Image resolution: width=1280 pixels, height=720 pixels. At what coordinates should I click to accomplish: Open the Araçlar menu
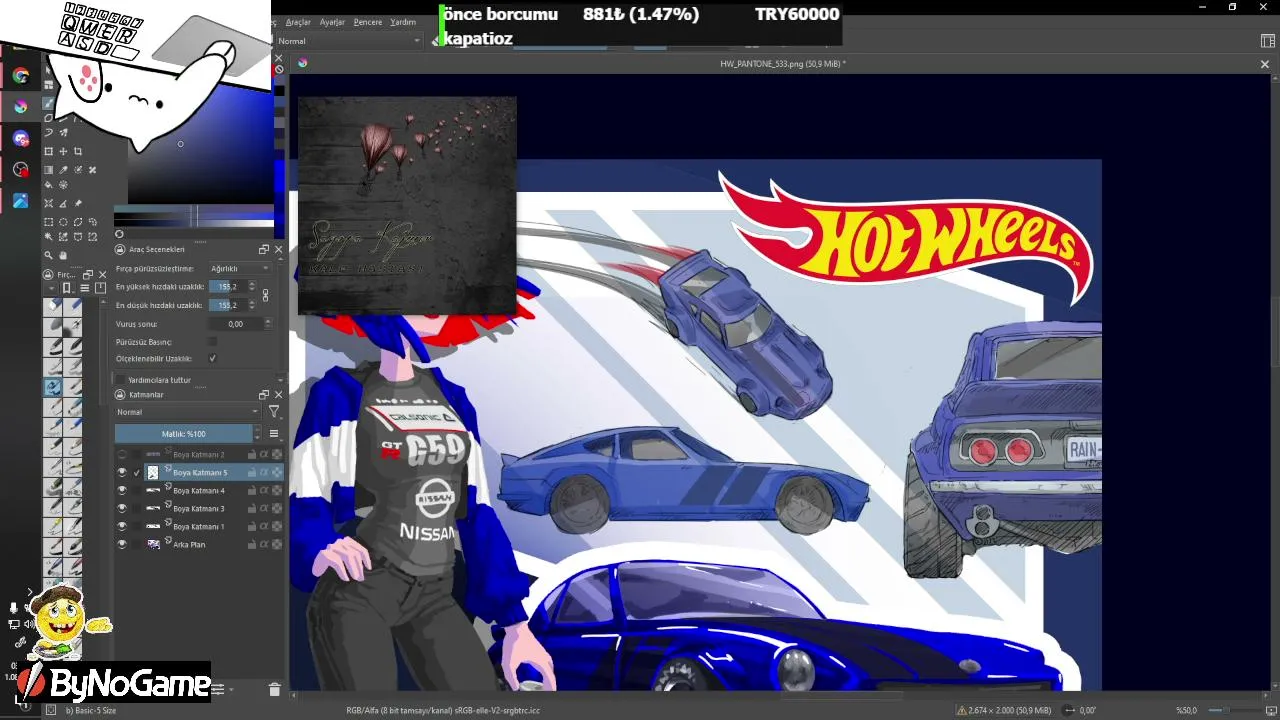pos(298,22)
